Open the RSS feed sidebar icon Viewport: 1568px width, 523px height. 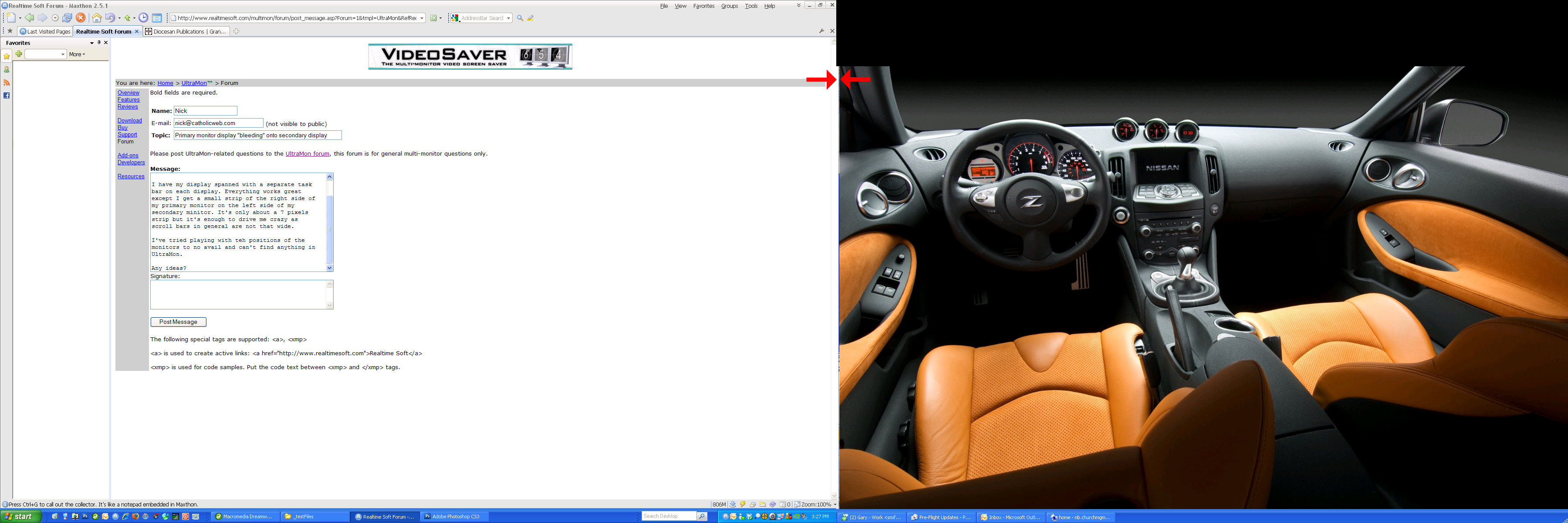coord(7,82)
